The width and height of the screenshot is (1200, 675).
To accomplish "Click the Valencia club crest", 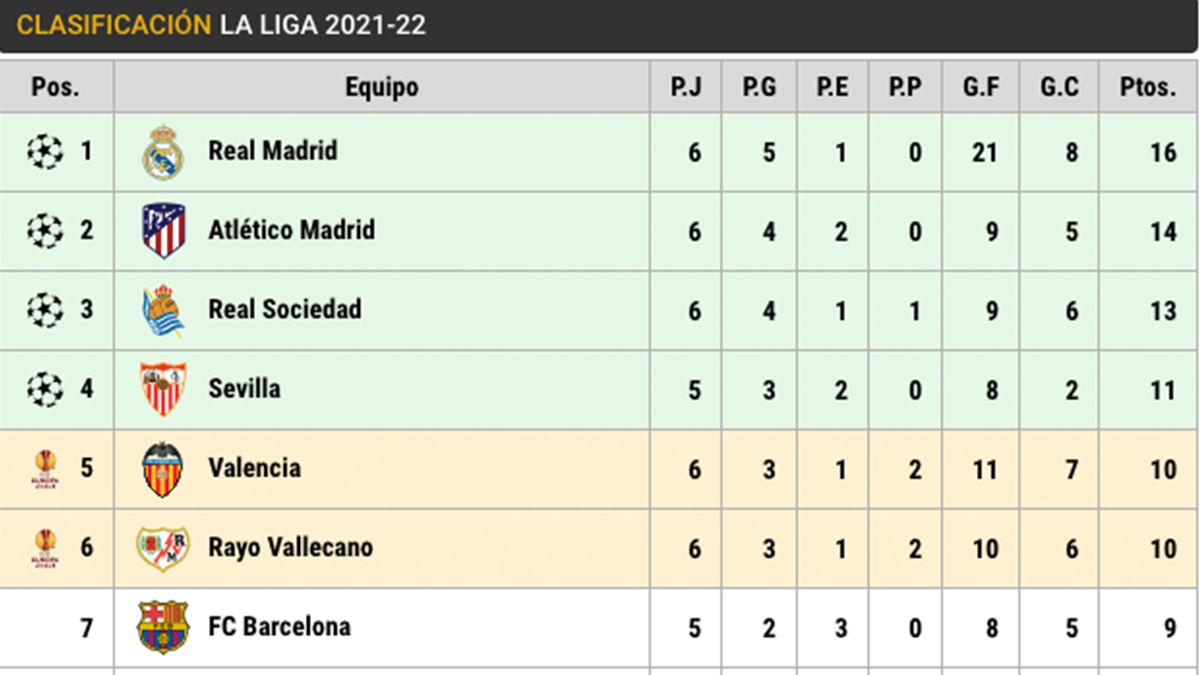I will [x=162, y=468].
